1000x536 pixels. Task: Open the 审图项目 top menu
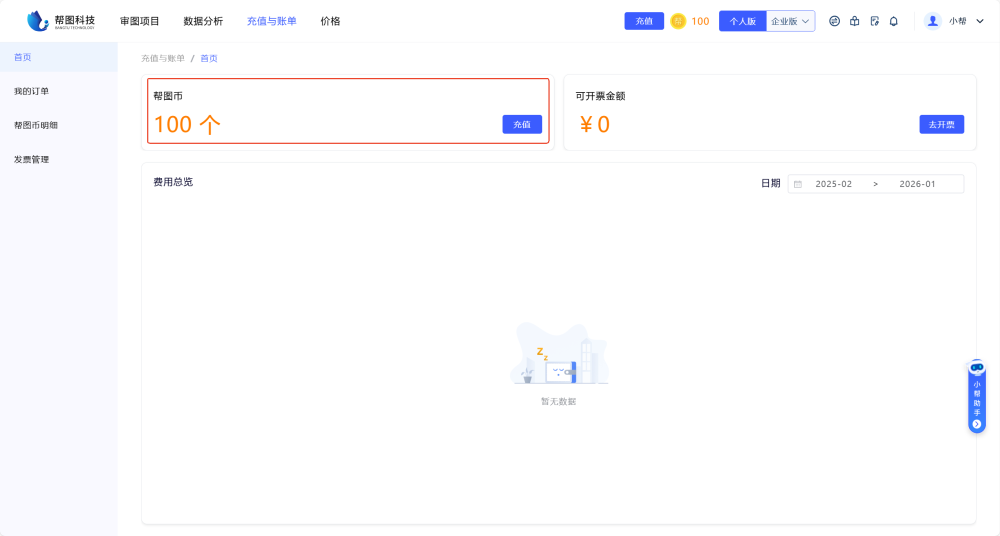click(140, 21)
